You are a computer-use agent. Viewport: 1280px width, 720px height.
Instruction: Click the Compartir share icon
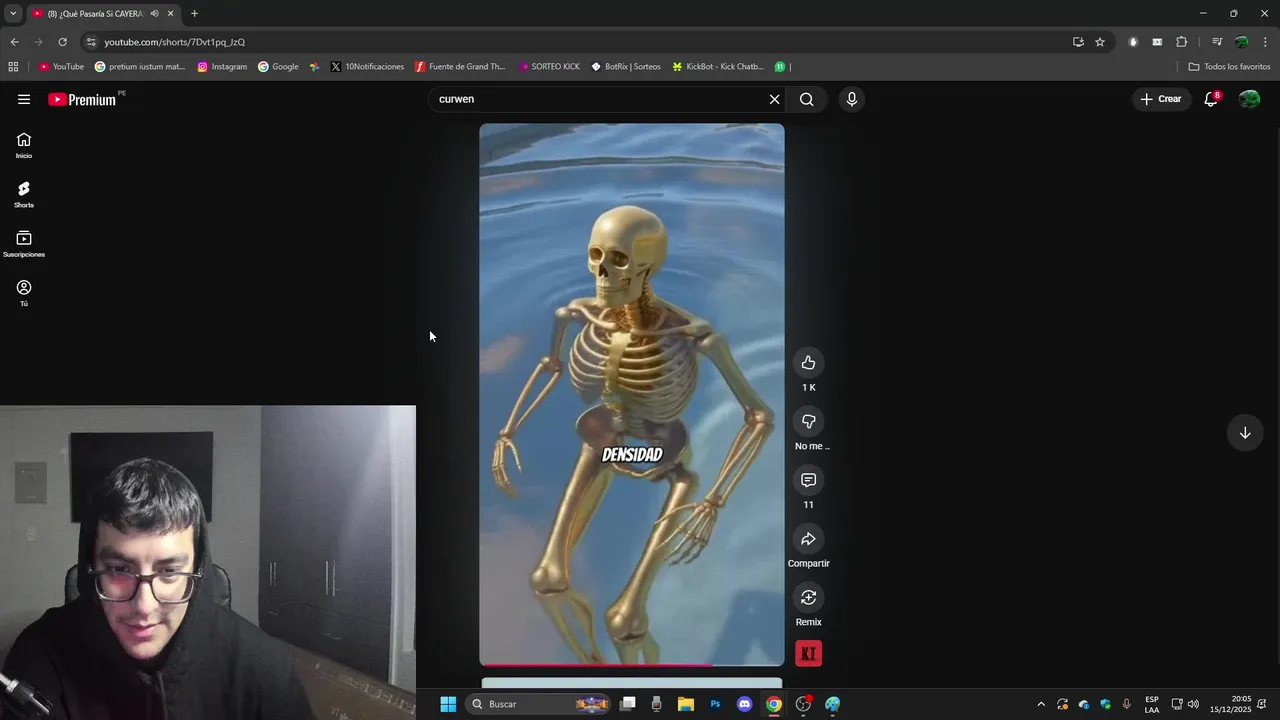pyautogui.click(x=808, y=539)
